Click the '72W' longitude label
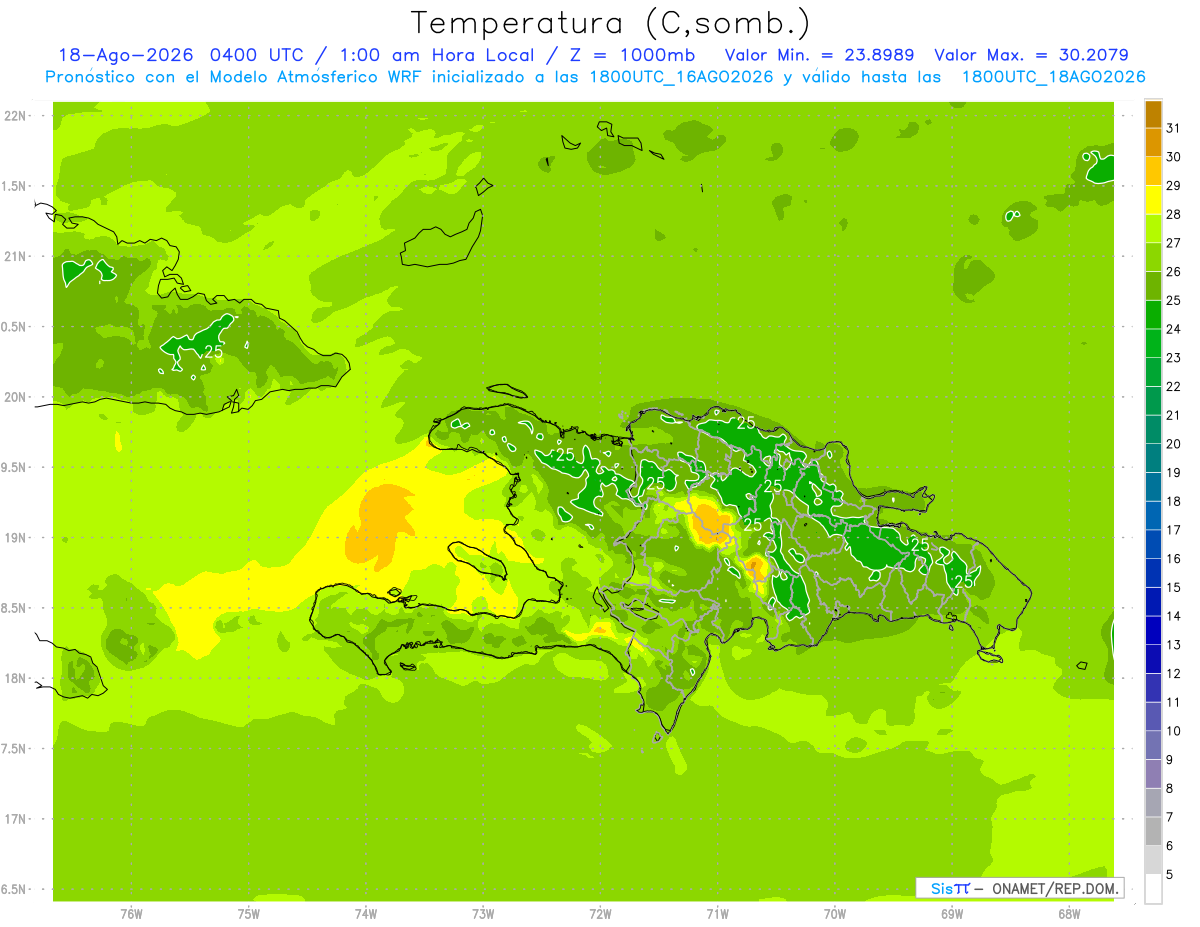 [x=600, y=914]
